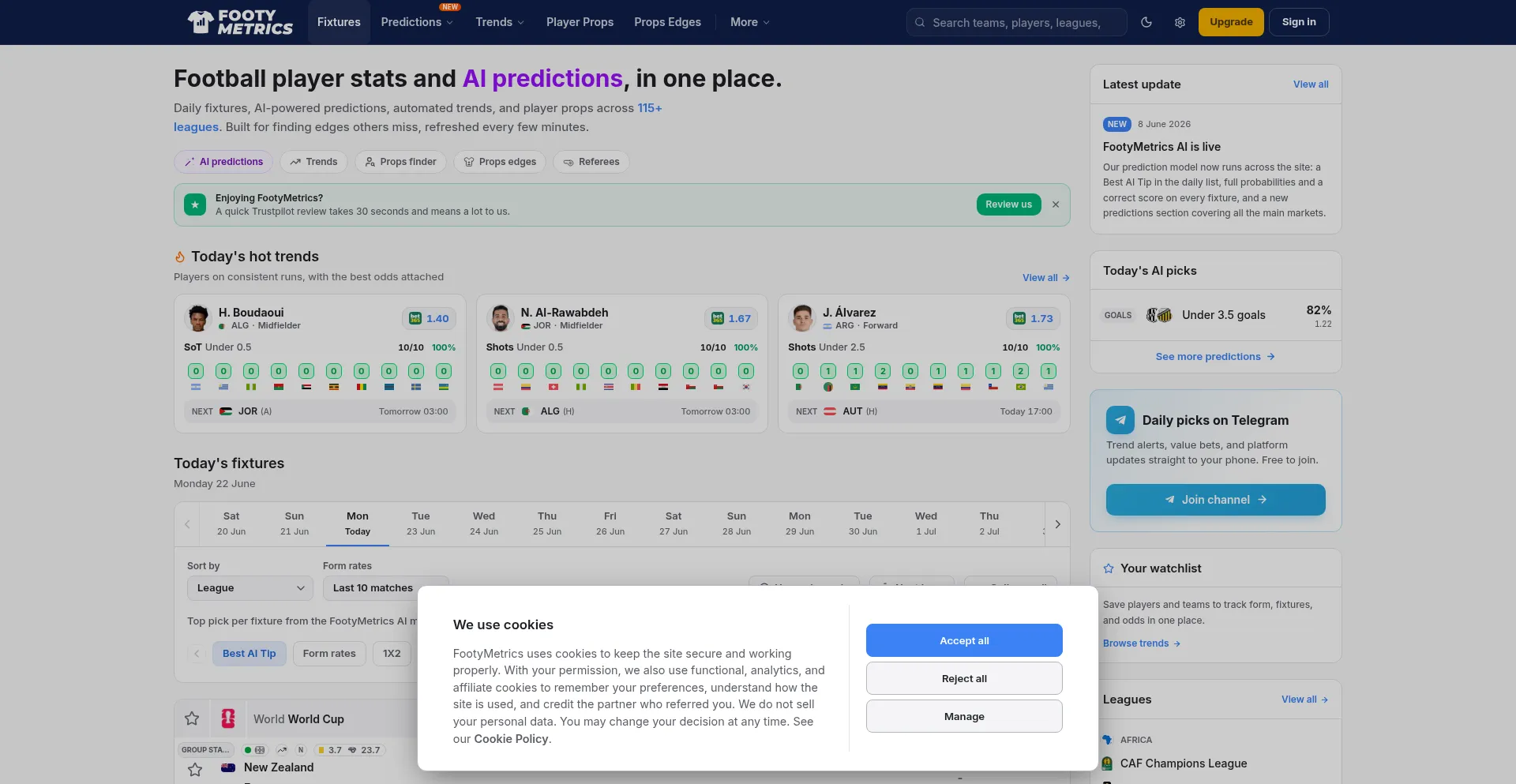Favorite the World Cup league star
Viewport: 1516px width, 784px height.
(192, 718)
